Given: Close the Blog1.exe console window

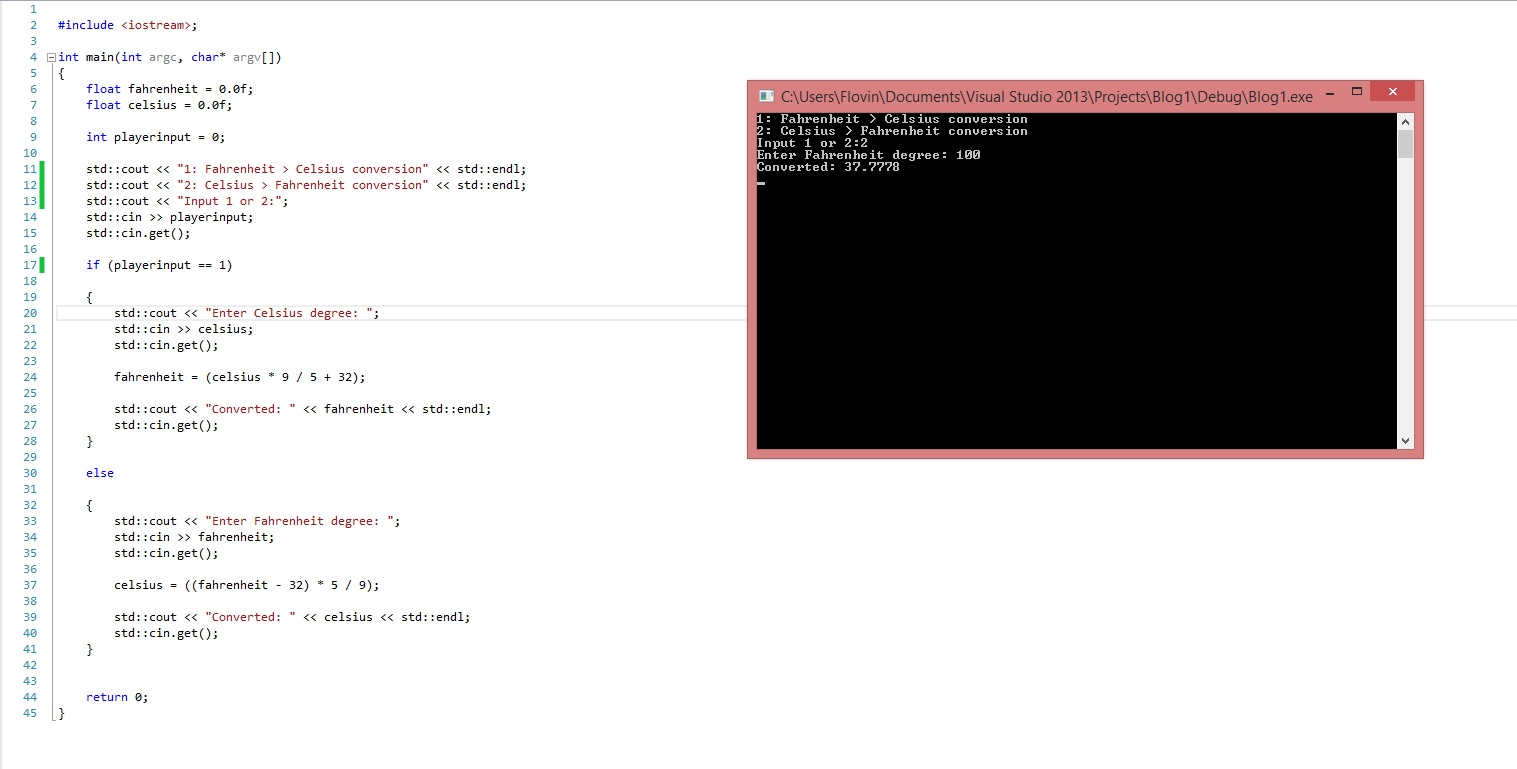Looking at the screenshot, I should (x=1392, y=92).
